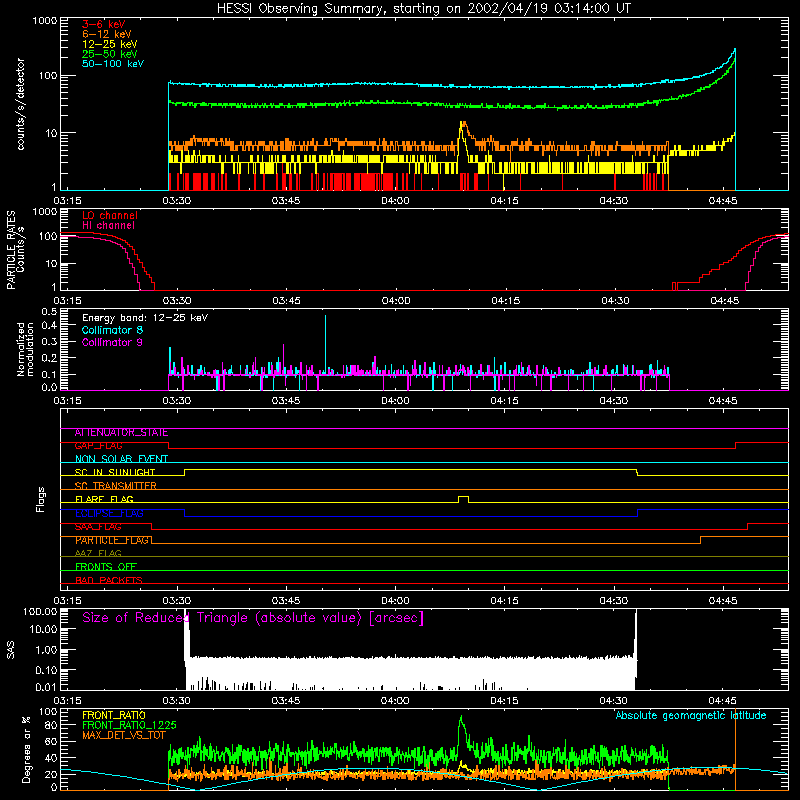
Task: Click the FLARE_FLAG label
Action: (x=104, y=499)
